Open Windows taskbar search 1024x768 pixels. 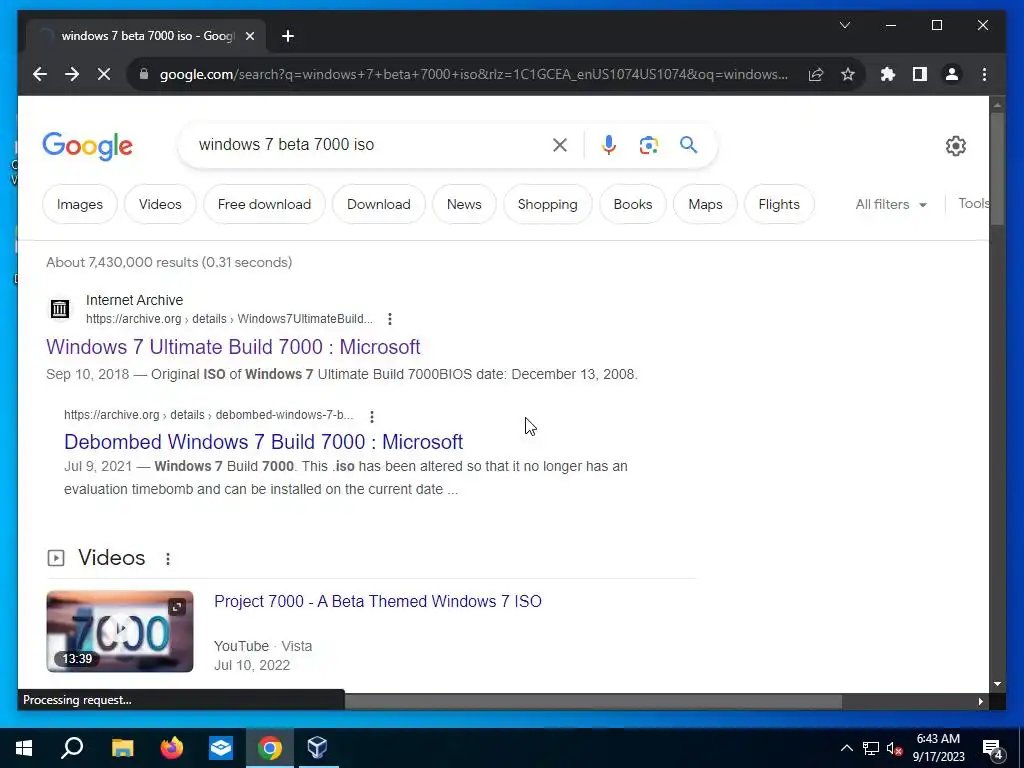click(x=72, y=748)
